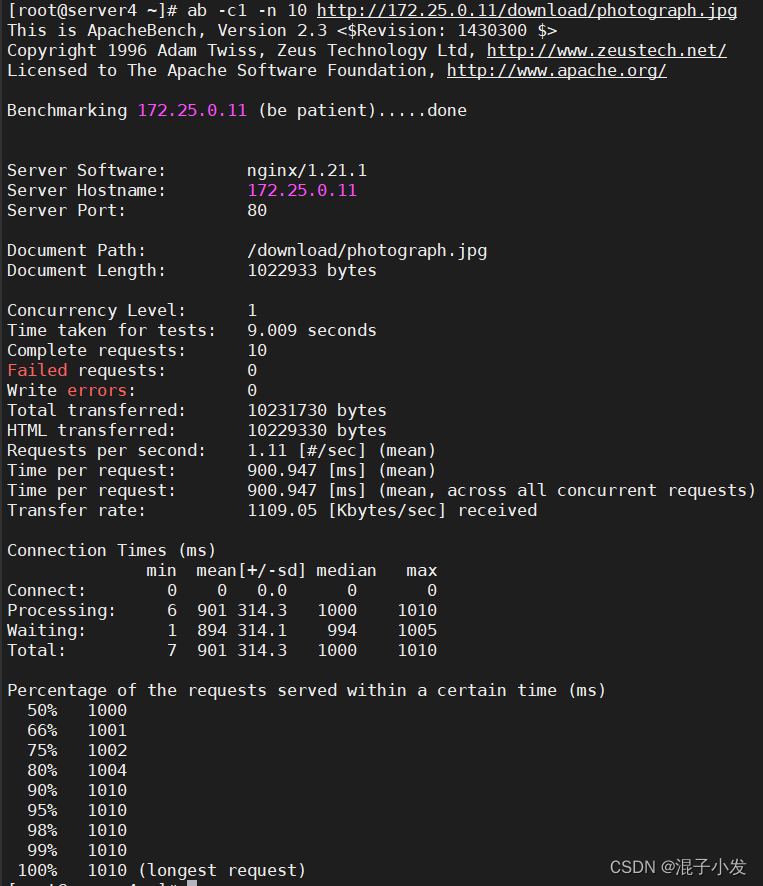Click the red word Failed
This screenshot has height=886, width=763.
[x=37, y=371]
